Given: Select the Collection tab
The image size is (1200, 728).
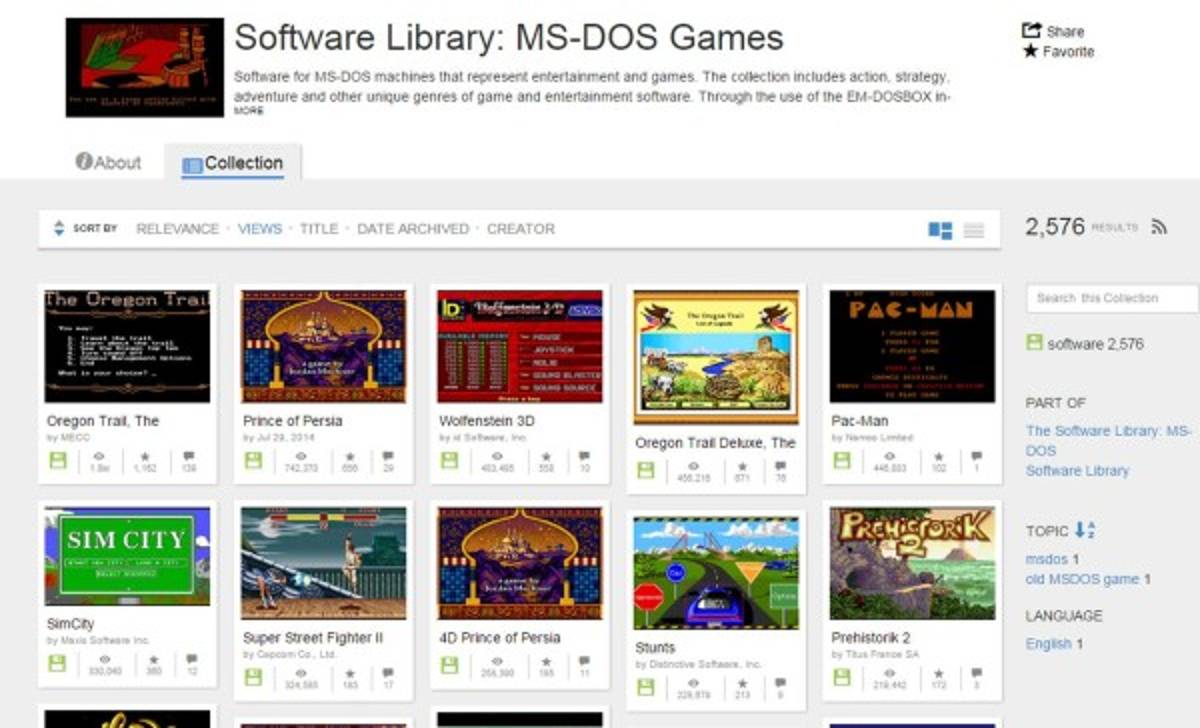Looking at the screenshot, I should pos(233,163).
